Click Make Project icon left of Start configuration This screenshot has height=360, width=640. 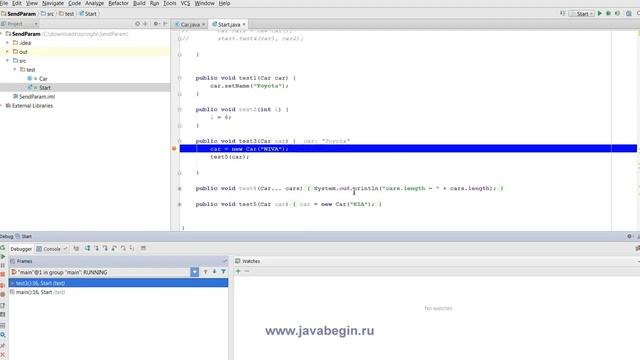click(562, 13)
